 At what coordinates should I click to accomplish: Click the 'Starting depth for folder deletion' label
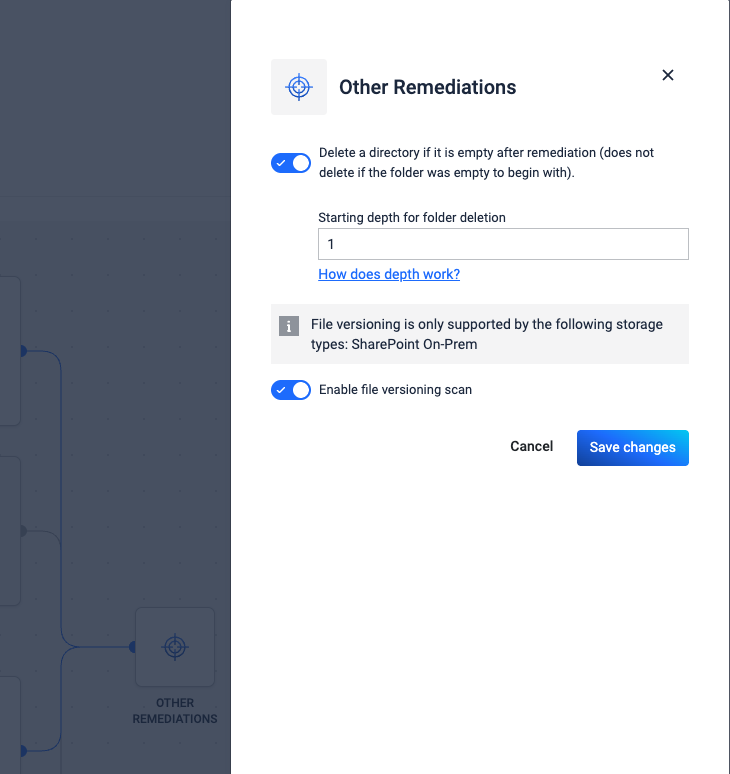(x=412, y=218)
